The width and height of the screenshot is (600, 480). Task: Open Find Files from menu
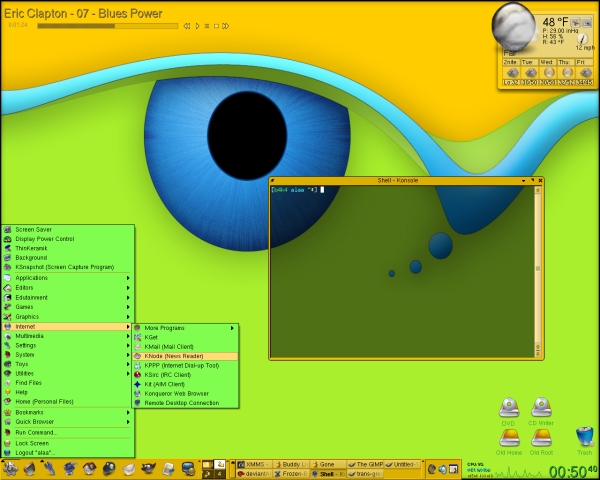coord(67,383)
